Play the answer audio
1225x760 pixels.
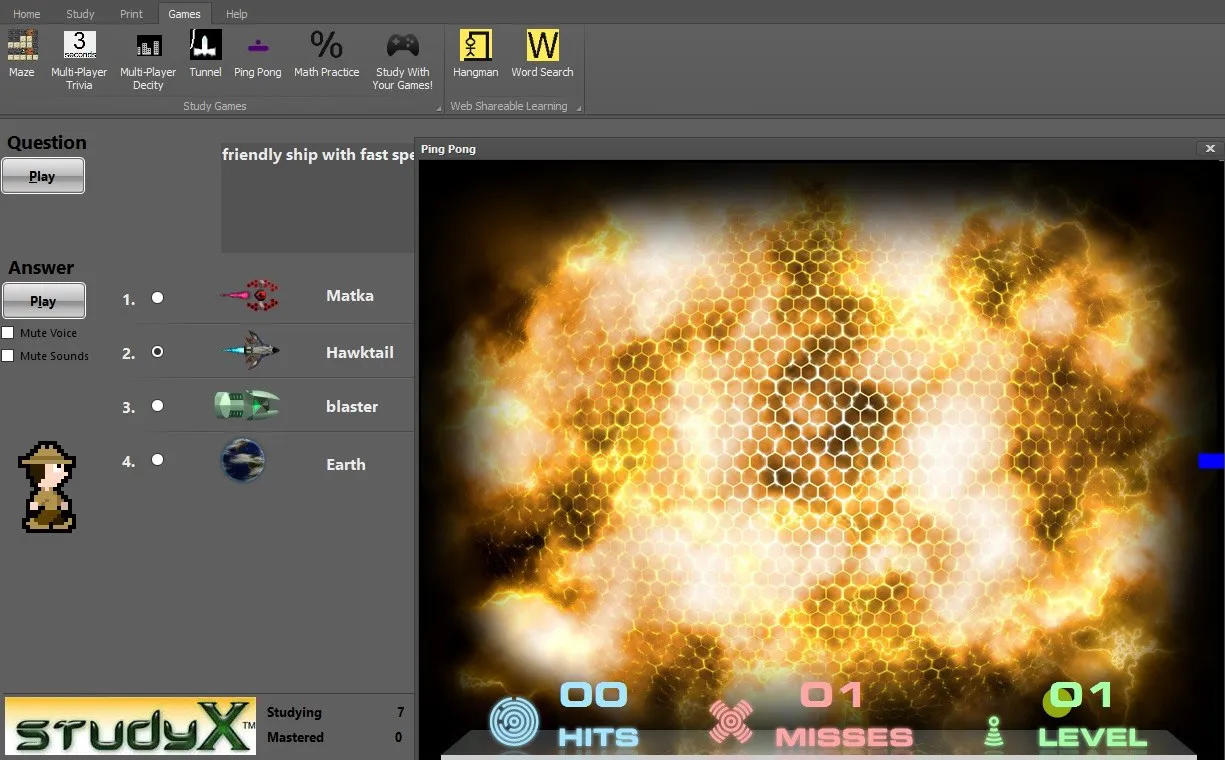[43, 301]
